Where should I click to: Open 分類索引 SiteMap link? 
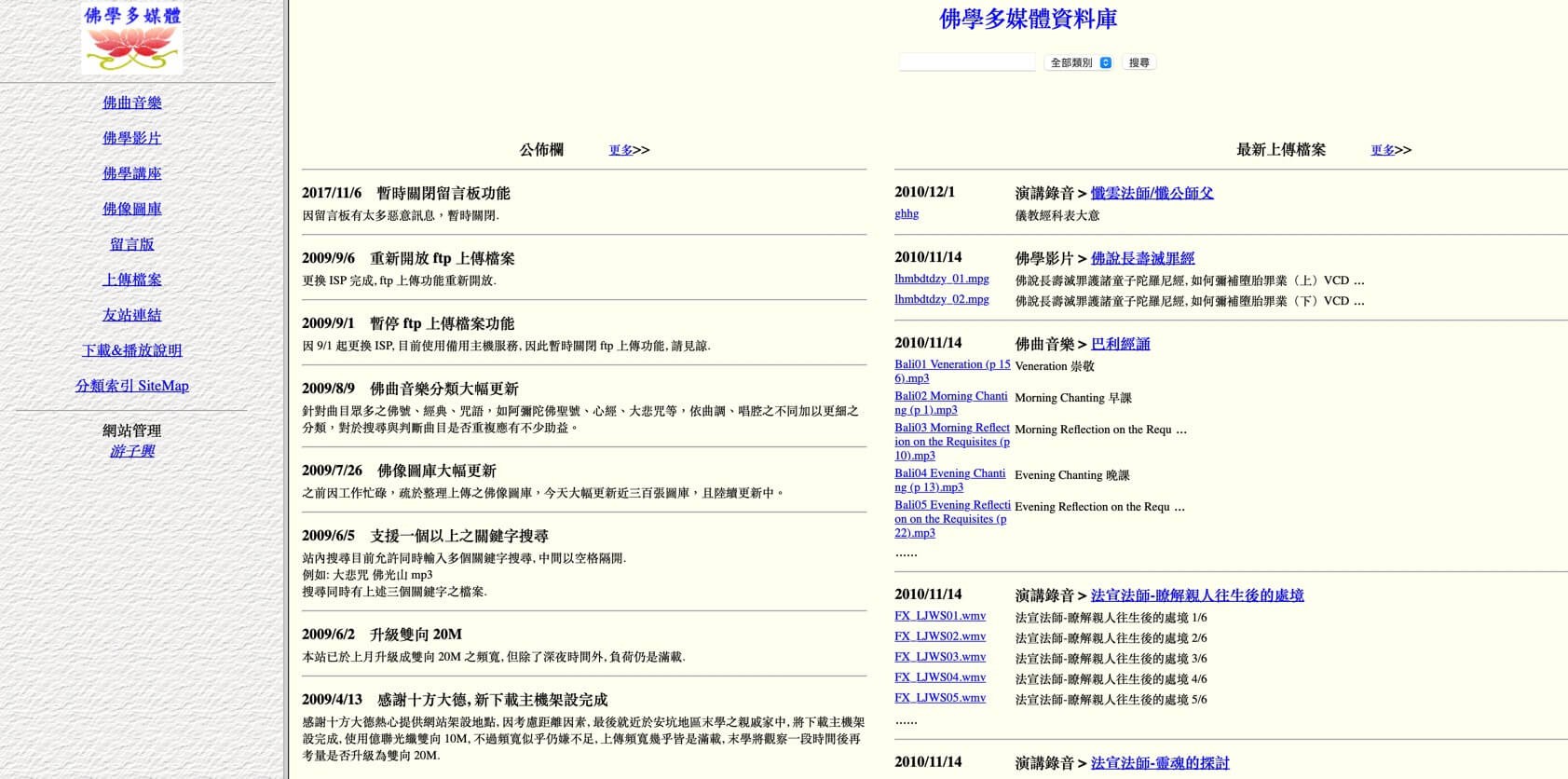(x=132, y=386)
